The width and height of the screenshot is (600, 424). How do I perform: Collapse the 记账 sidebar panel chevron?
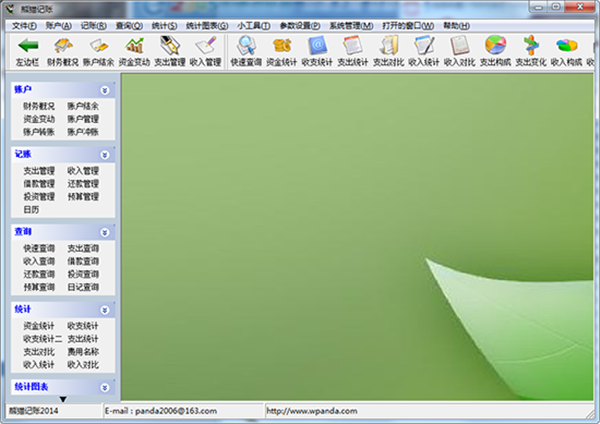[x=105, y=155]
